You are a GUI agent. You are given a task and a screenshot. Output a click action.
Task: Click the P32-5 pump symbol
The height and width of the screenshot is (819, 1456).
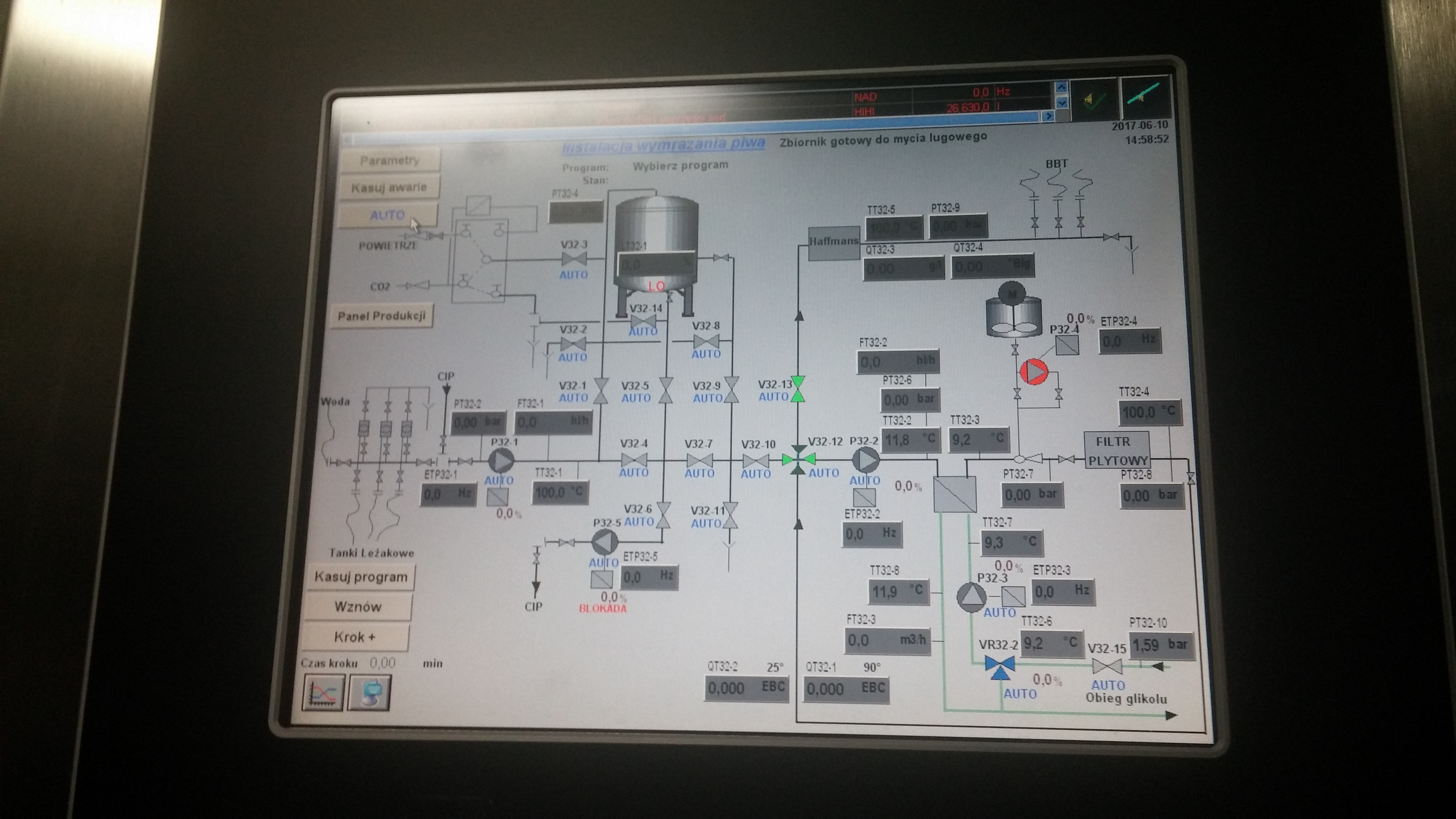coord(604,542)
